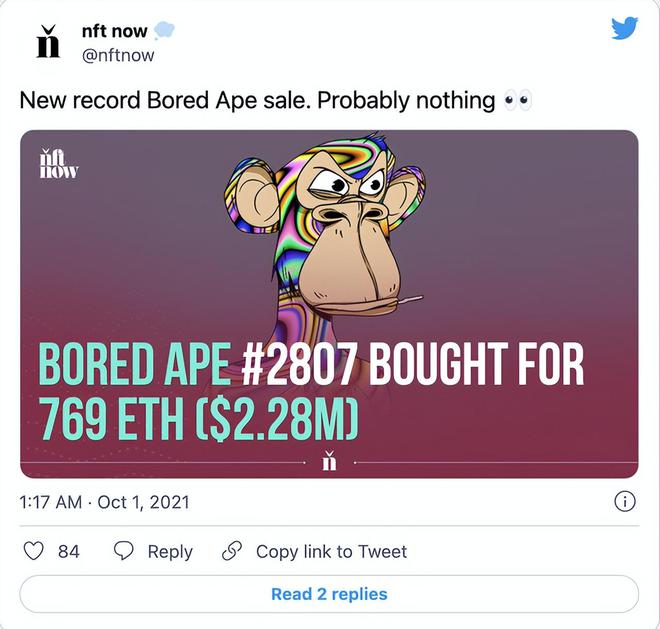Open the nft now display name
Viewport: 660px width, 629px height.
[x=114, y=32]
